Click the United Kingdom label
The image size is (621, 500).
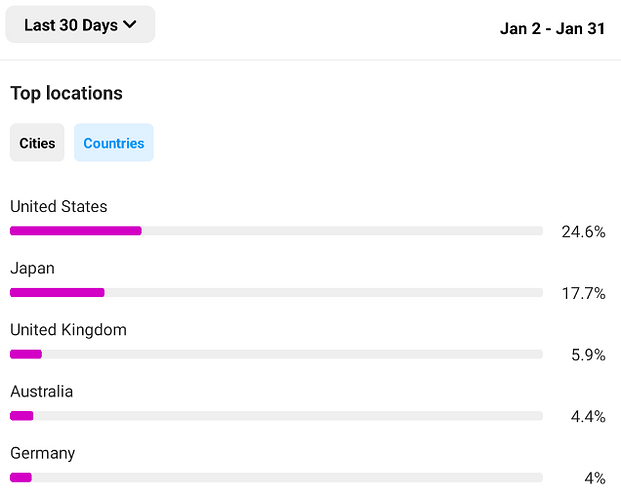click(69, 330)
